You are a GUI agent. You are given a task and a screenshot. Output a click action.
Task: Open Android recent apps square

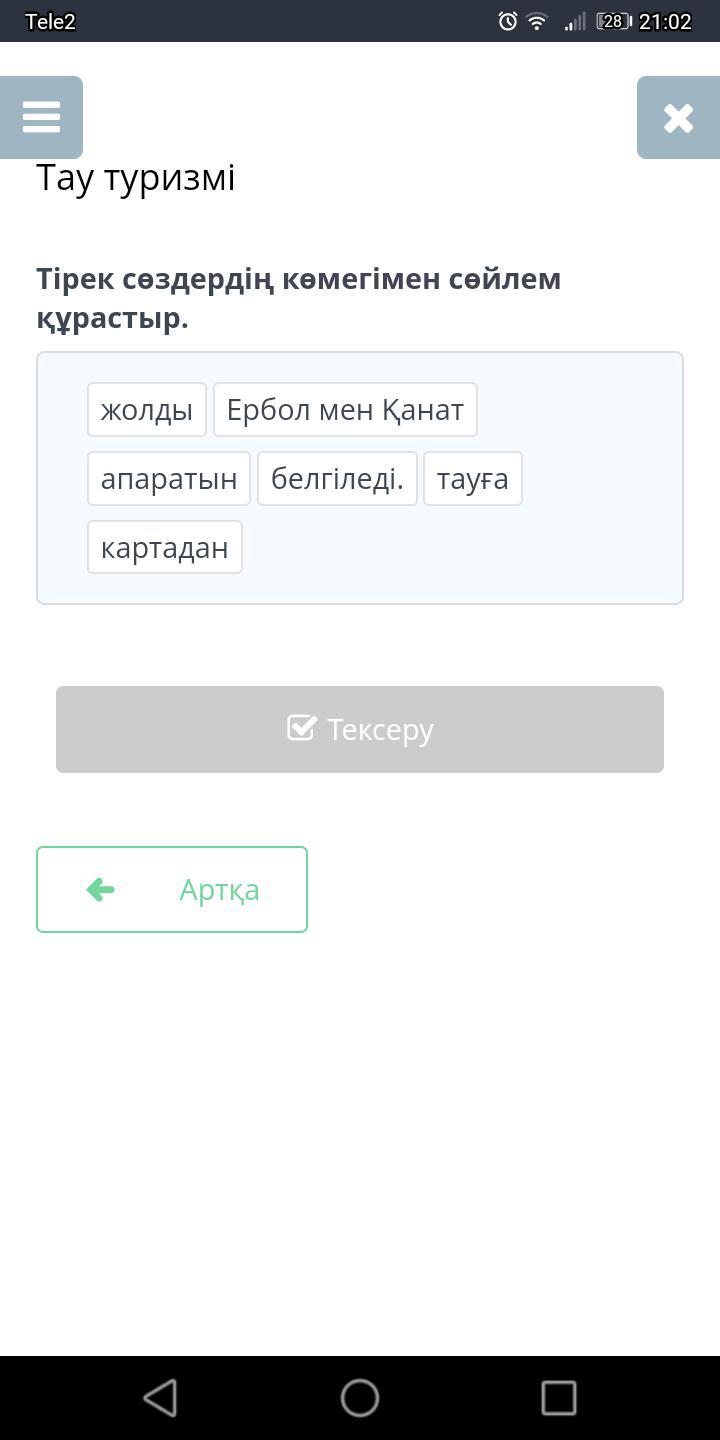(x=558, y=1397)
